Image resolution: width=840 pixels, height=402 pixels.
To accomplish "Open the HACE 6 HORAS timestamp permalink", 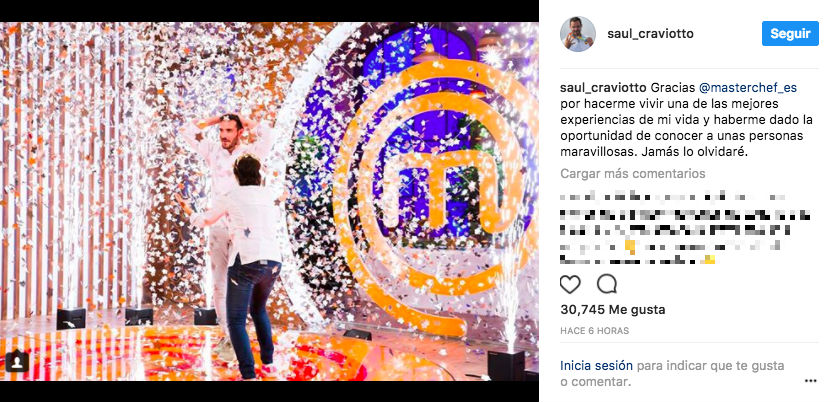I will [595, 331].
